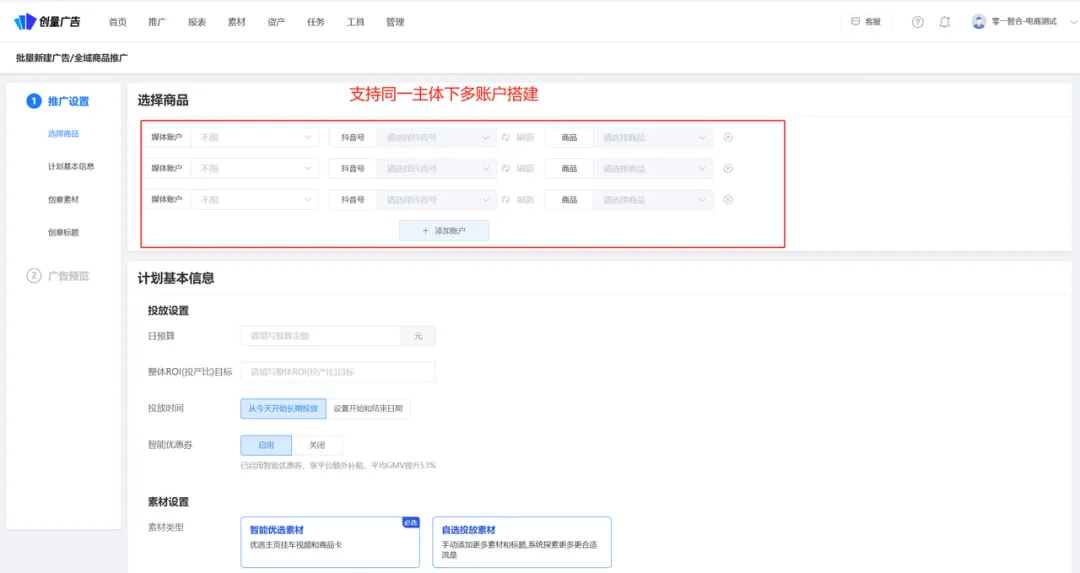The image size is (1080, 573).
Task: Open 管理 menu
Action: pos(395,22)
